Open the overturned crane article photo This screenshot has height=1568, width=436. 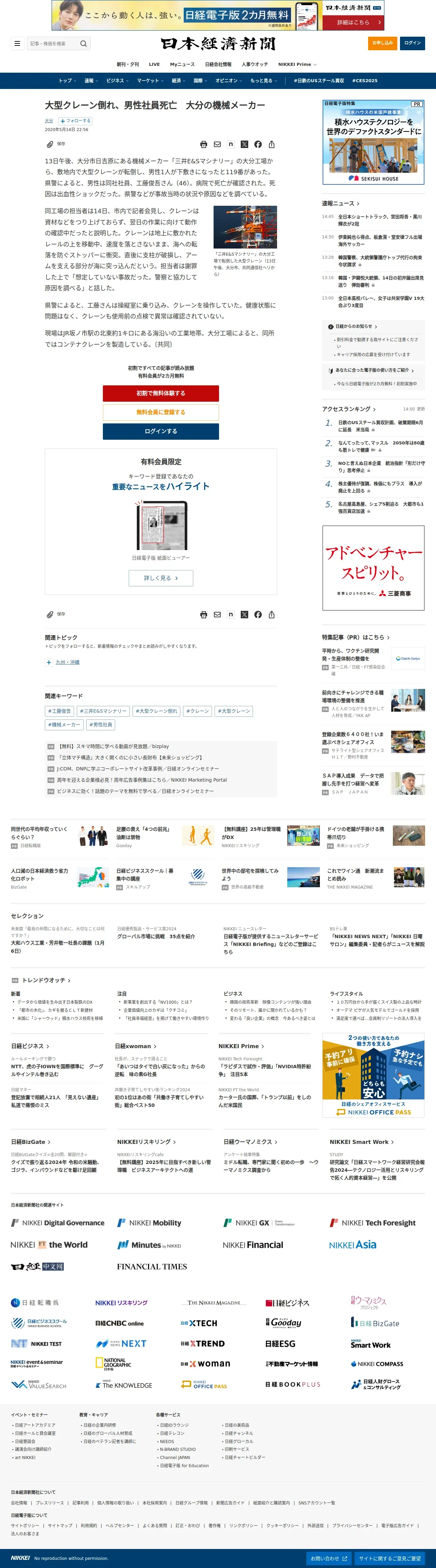pyautogui.click(x=245, y=227)
